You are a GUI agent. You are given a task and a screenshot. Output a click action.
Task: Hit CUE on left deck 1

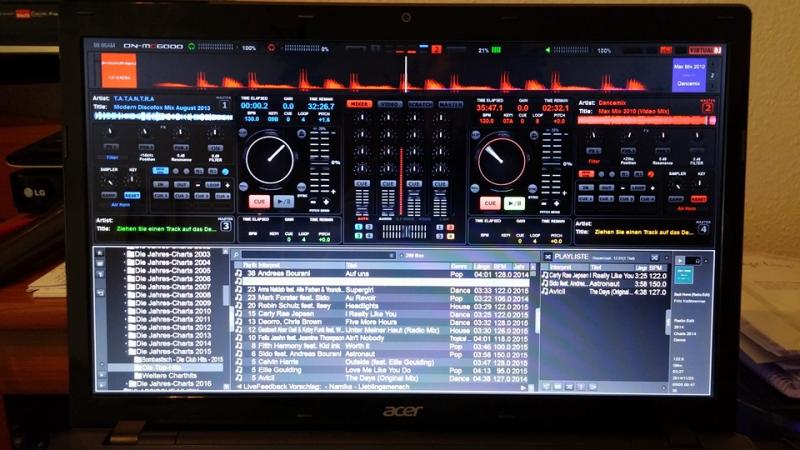coord(259,202)
